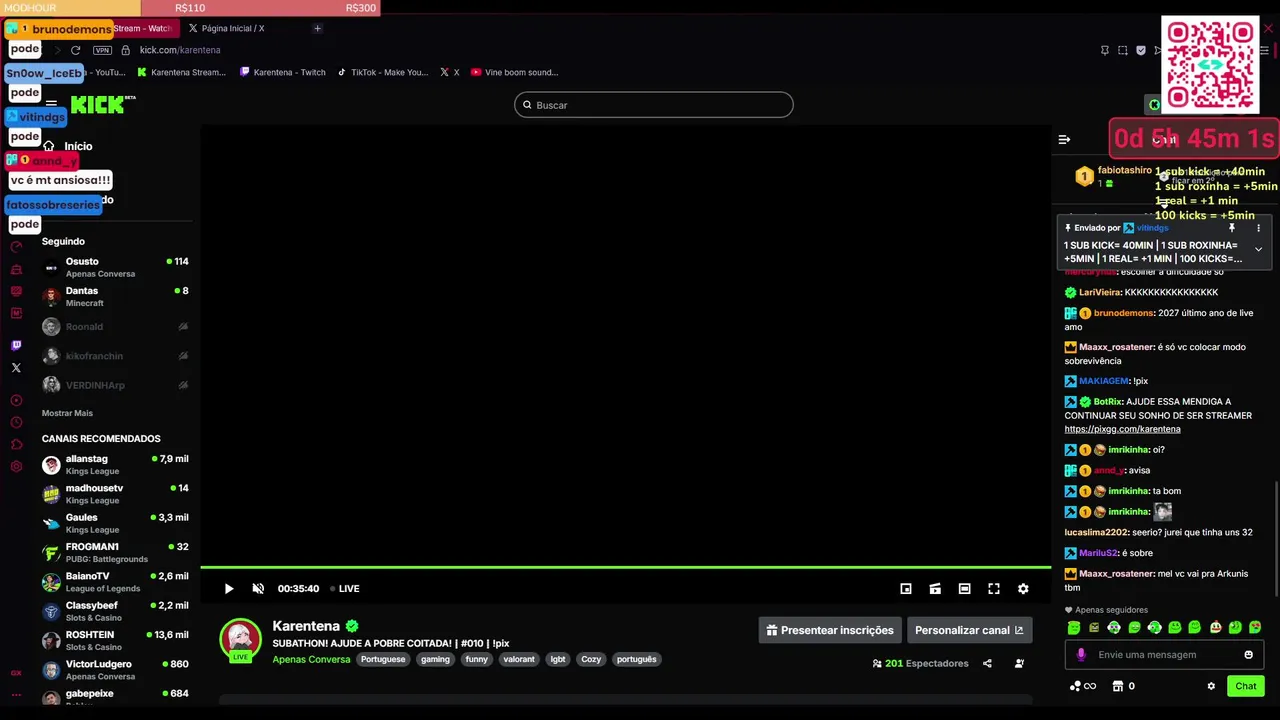Screen dimensions: 1280x720
Task: Open the BaianoTV recommended channel
Action: [x=115, y=582]
